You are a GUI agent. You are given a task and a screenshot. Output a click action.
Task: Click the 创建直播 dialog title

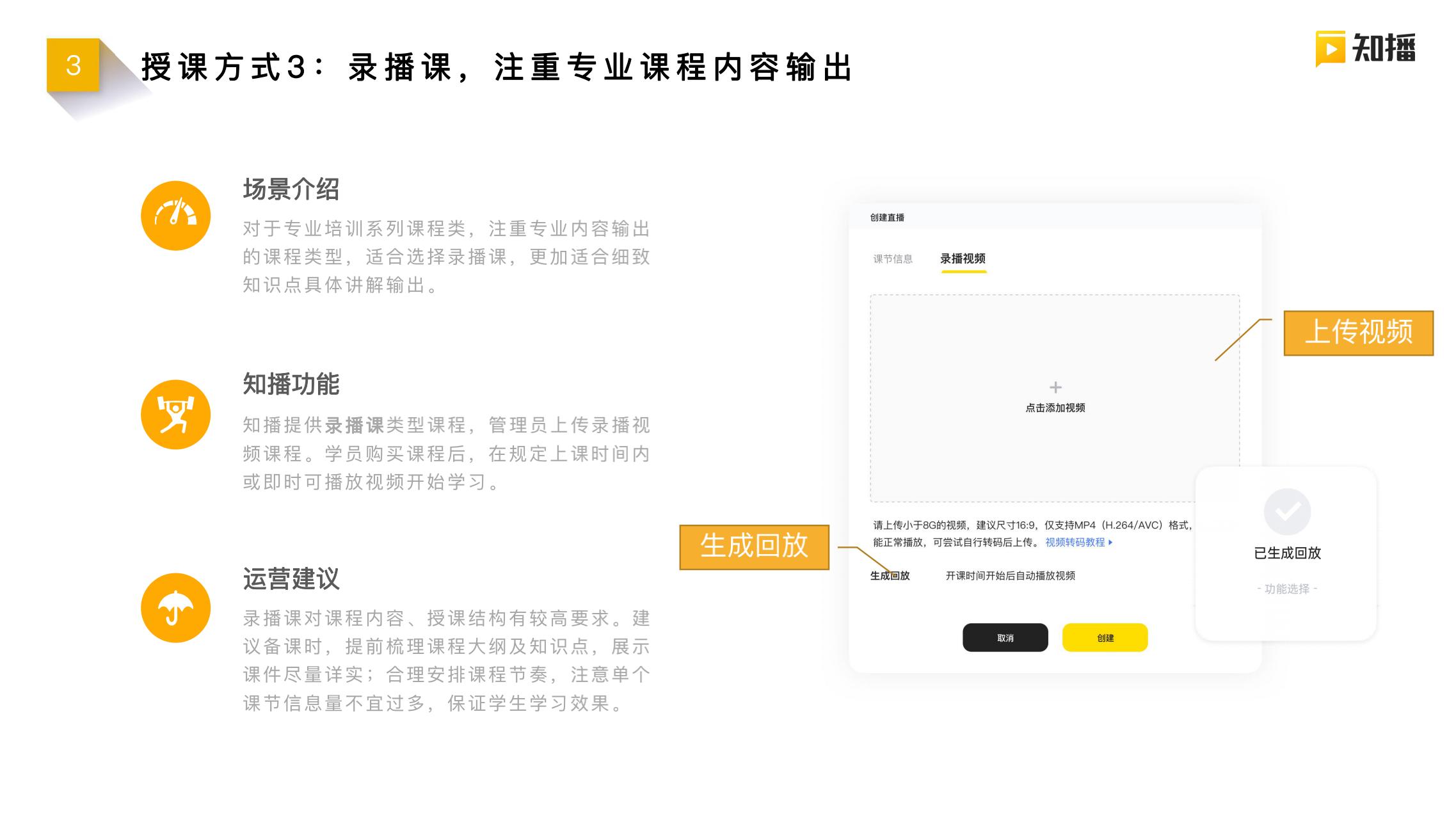point(887,218)
